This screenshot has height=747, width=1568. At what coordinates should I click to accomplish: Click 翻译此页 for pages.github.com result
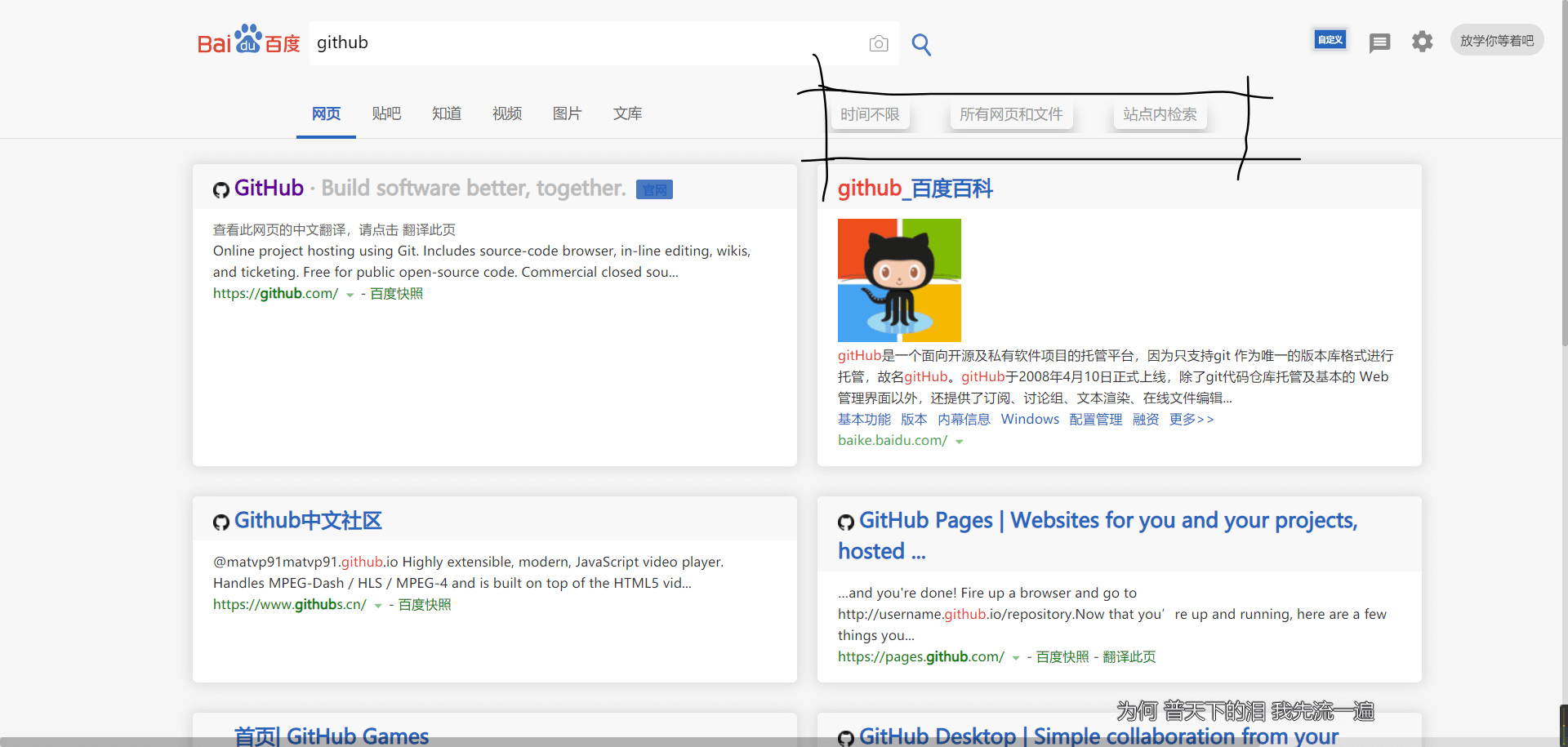pyautogui.click(x=1129, y=657)
